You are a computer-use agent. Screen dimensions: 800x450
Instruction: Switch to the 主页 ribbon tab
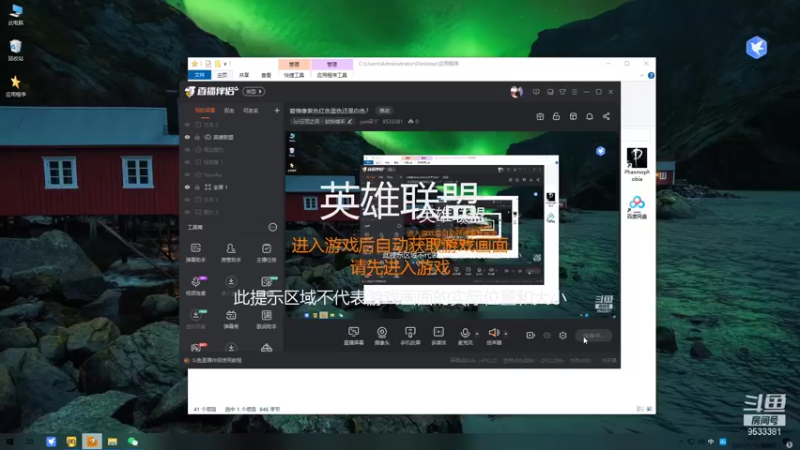(222, 75)
